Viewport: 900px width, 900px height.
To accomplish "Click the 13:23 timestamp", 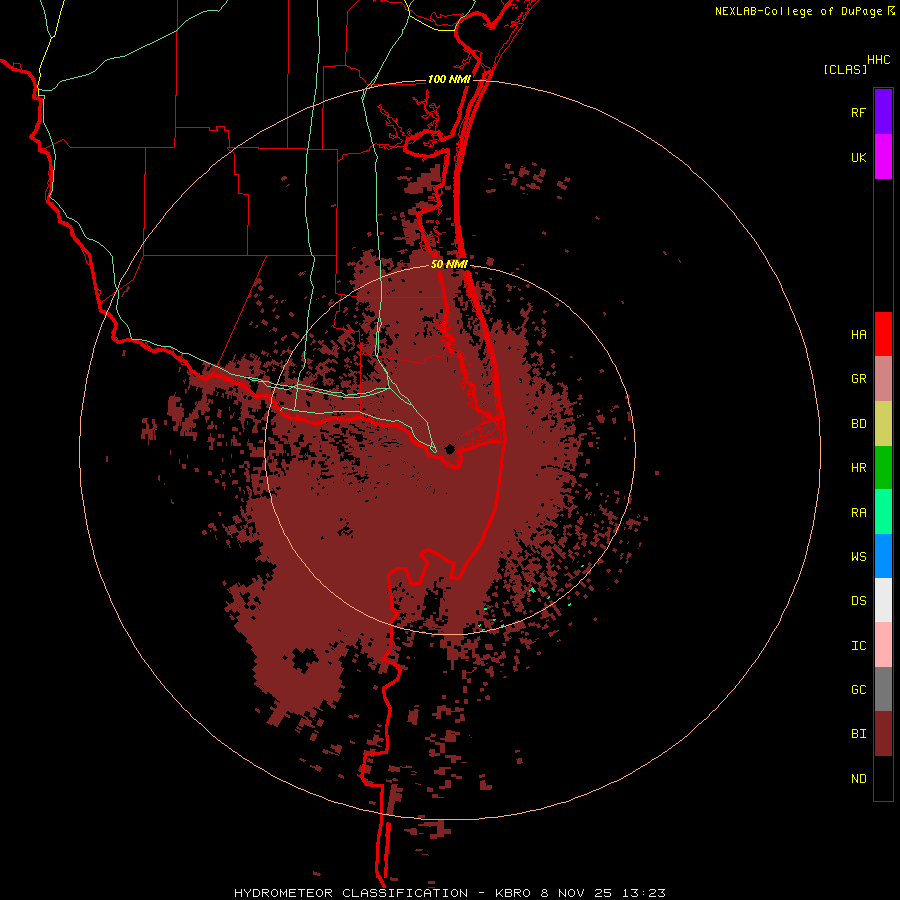I will 643,893.
